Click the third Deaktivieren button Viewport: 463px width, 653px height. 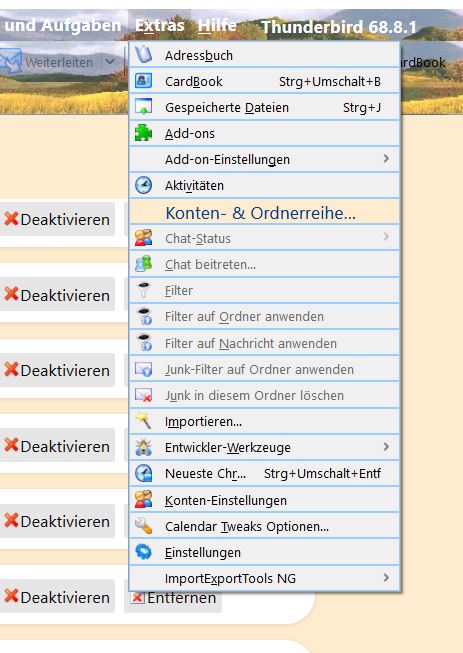(57, 370)
